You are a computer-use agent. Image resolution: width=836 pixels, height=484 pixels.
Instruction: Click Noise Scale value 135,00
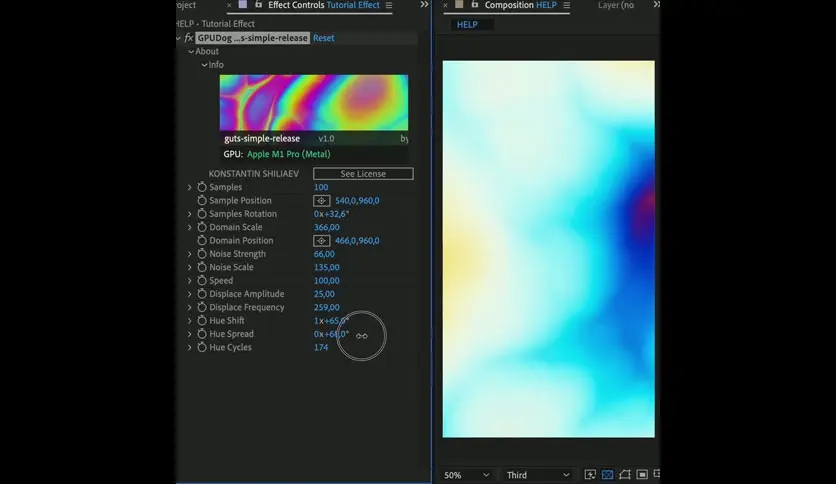(326, 267)
